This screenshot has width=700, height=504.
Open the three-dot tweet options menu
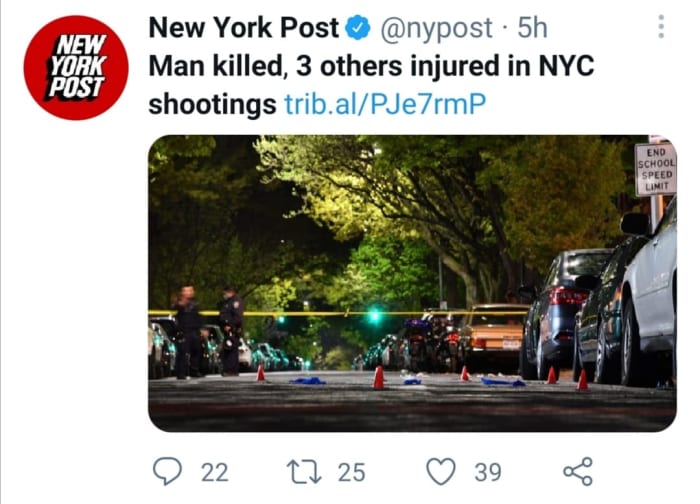point(661,27)
